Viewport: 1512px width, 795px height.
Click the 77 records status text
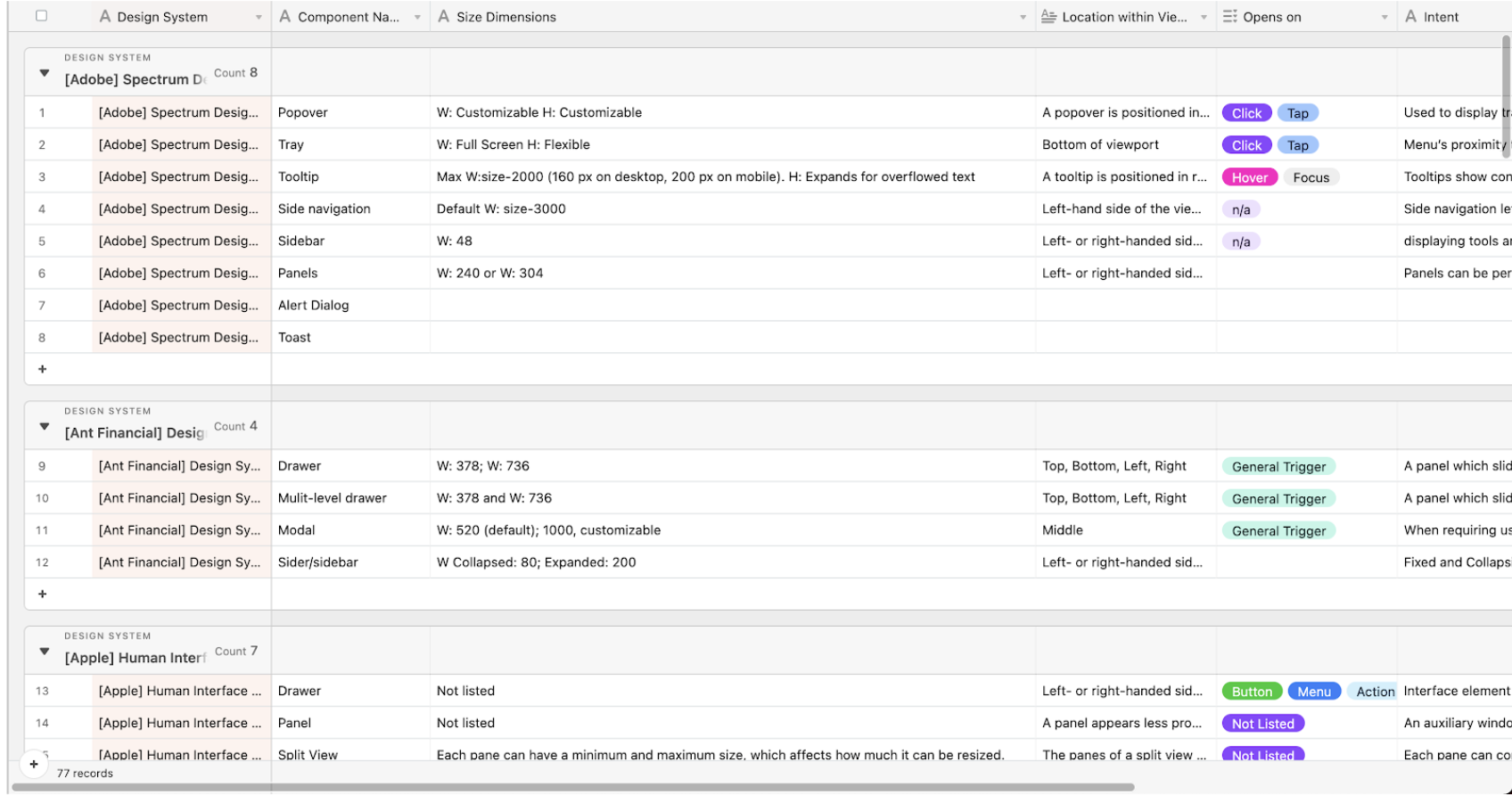(85, 774)
